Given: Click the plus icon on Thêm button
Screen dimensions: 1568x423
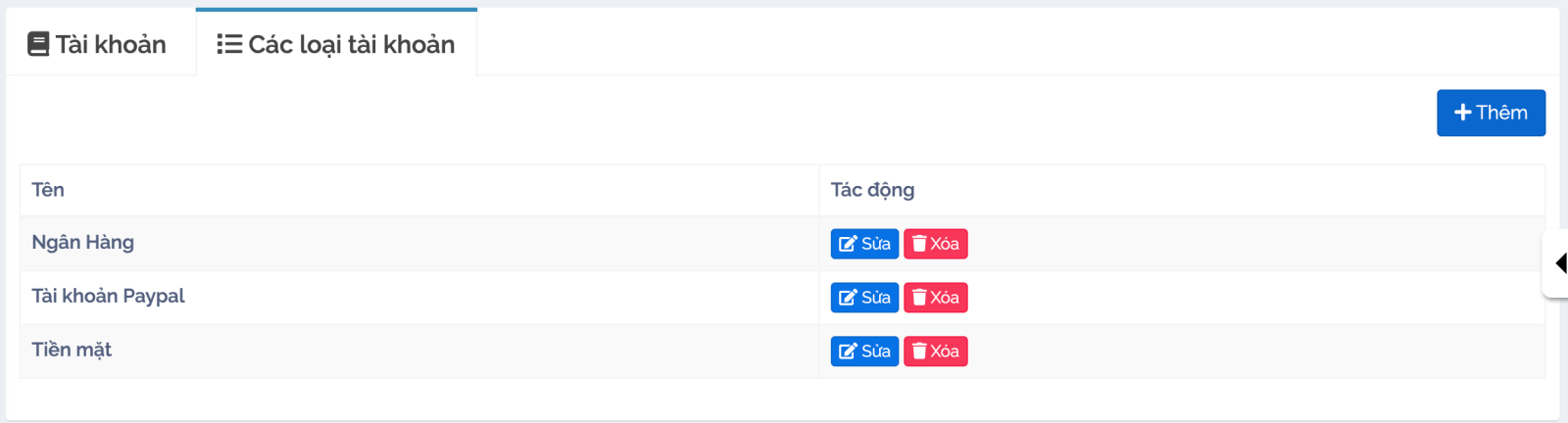Looking at the screenshot, I should click(1462, 113).
